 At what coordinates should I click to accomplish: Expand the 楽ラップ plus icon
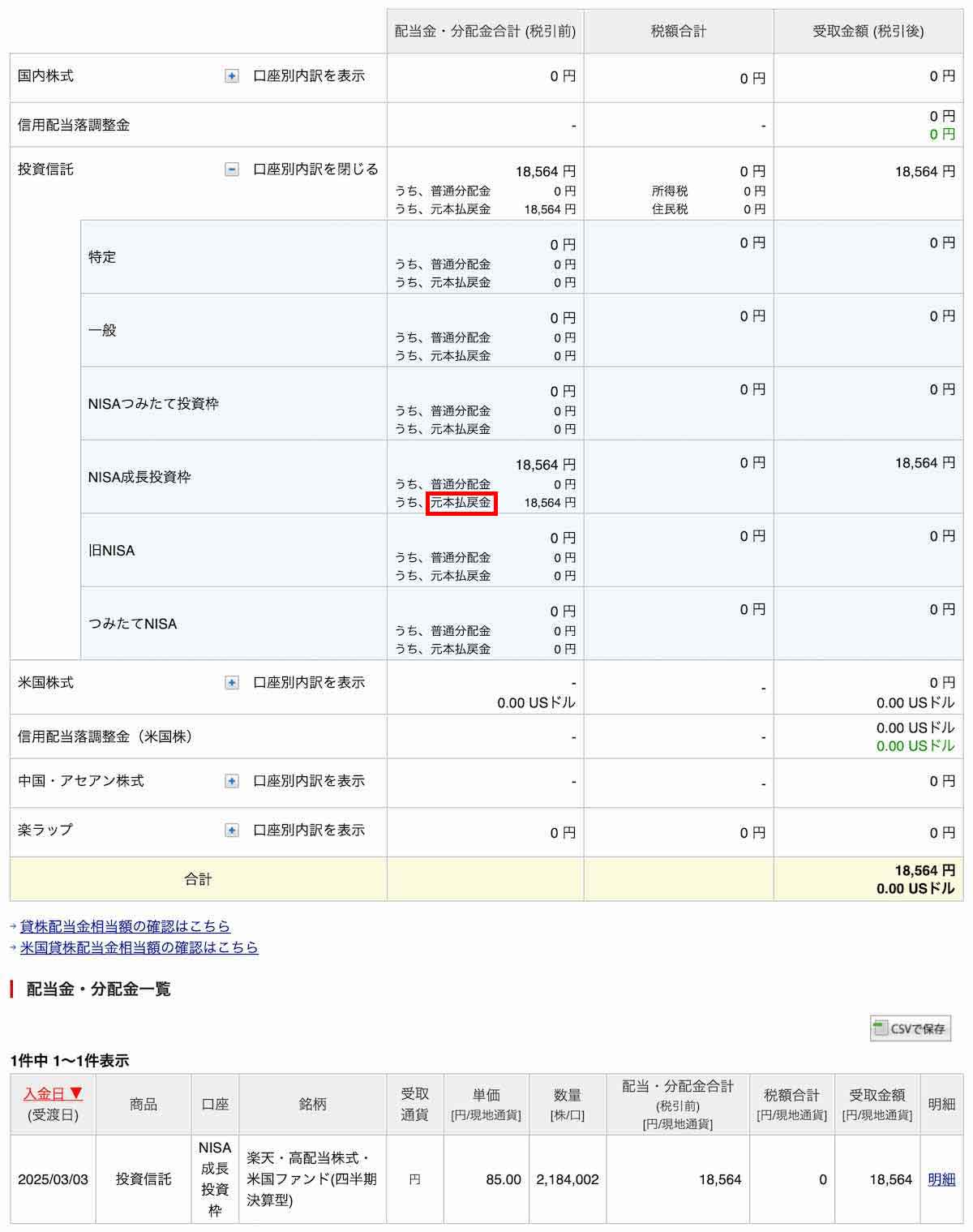232,831
